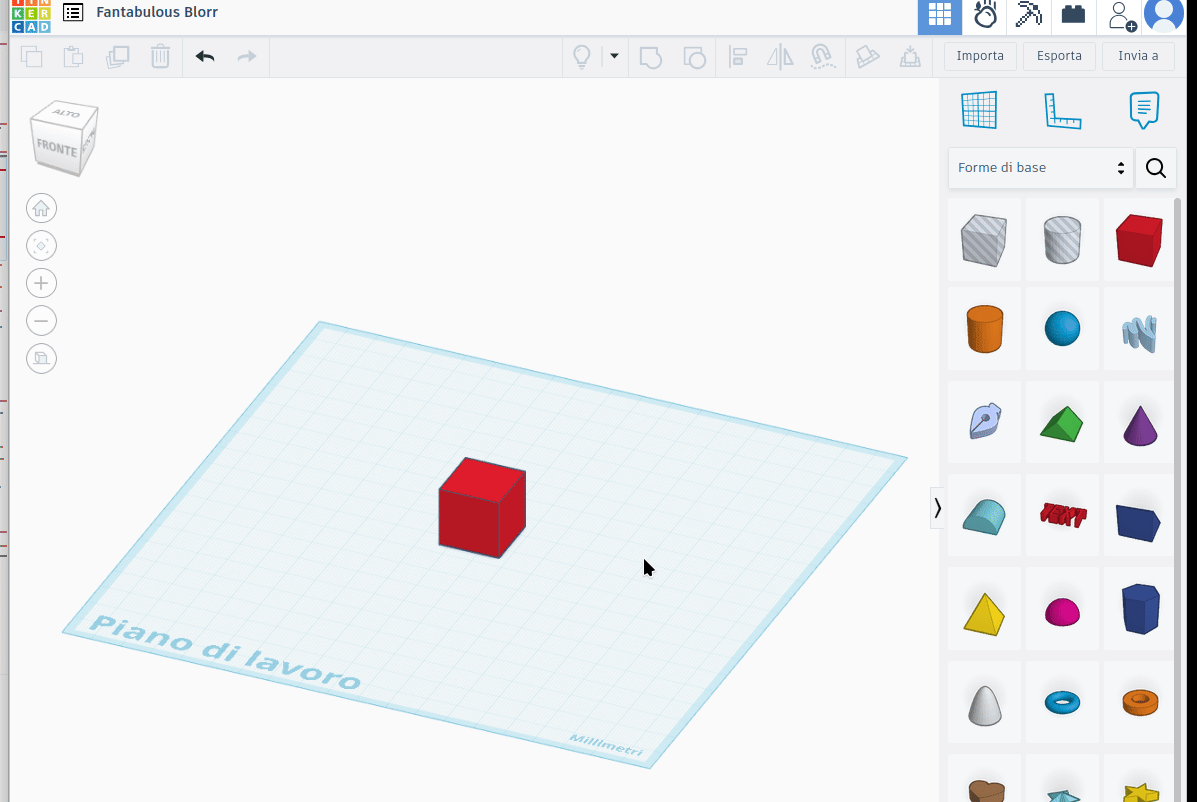Expand the dropdown arrow beside the light bulb
Viewport: 1197px width, 802px height.
[614, 56]
